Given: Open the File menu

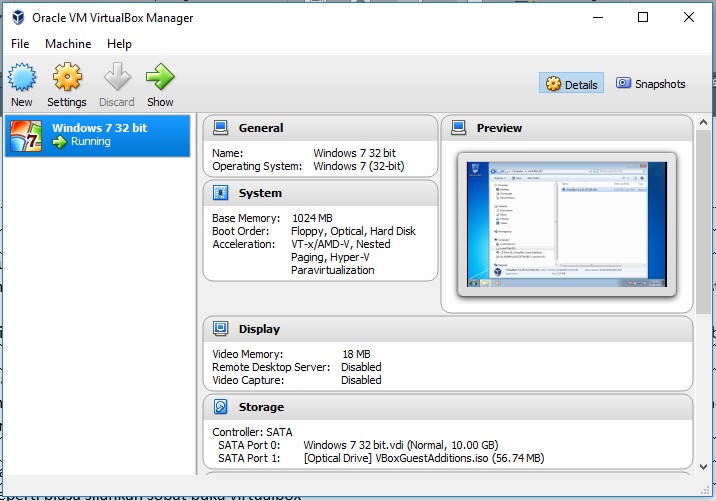Looking at the screenshot, I should pos(20,44).
